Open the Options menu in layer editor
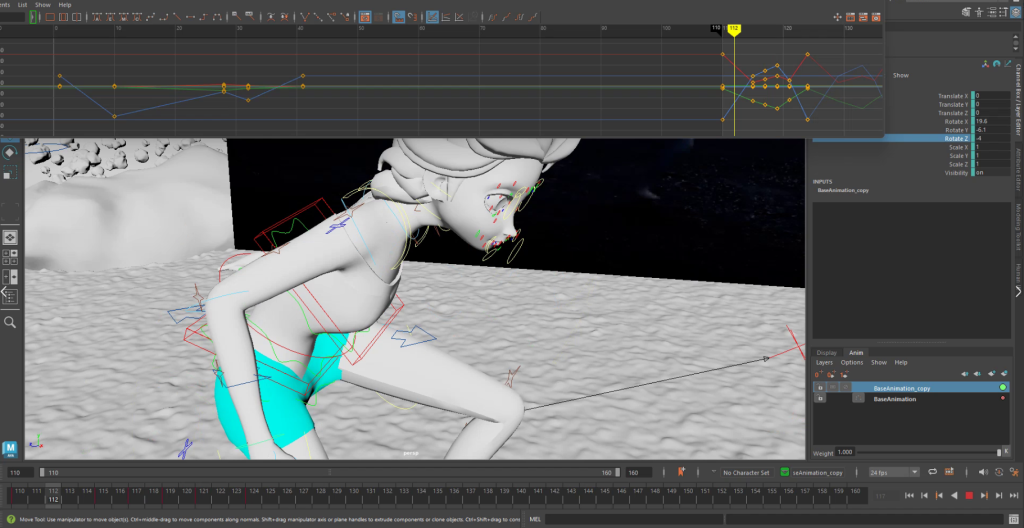 tap(852, 363)
